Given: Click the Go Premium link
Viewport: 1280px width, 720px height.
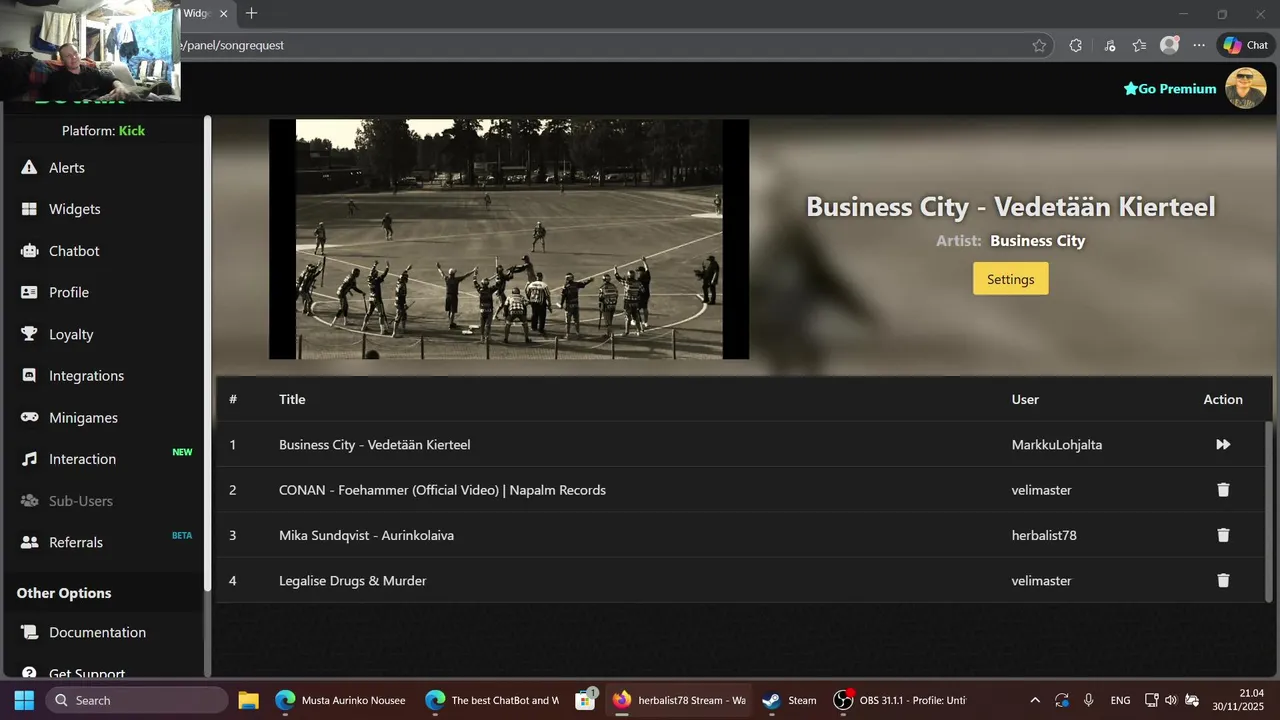Looking at the screenshot, I should point(1170,88).
